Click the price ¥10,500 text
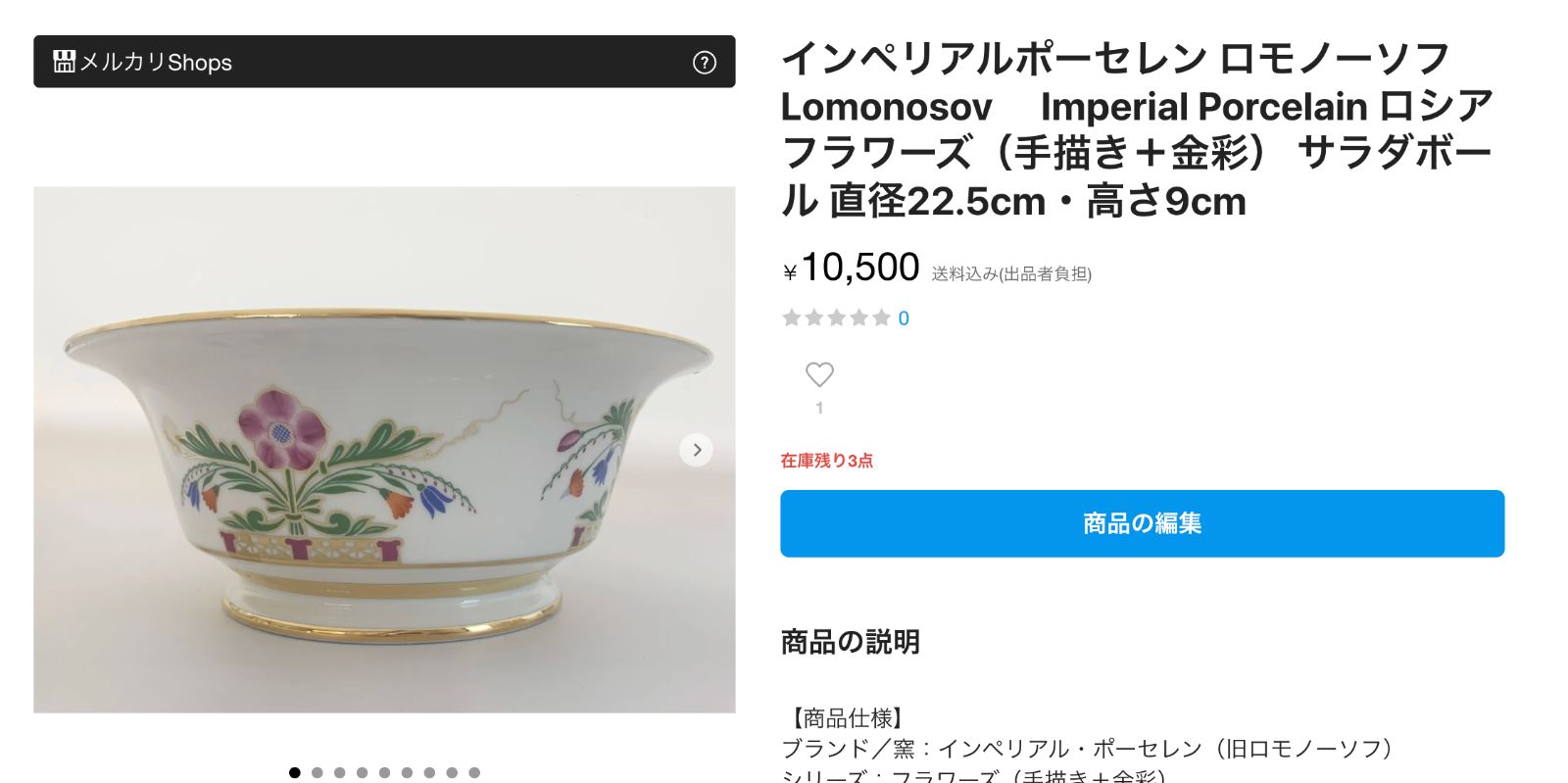 pyautogui.click(x=849, y=266)
